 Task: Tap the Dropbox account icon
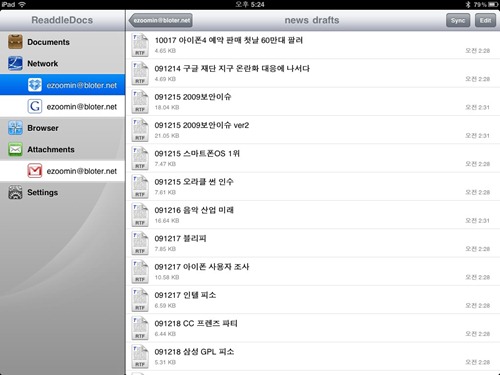[35, 85]
